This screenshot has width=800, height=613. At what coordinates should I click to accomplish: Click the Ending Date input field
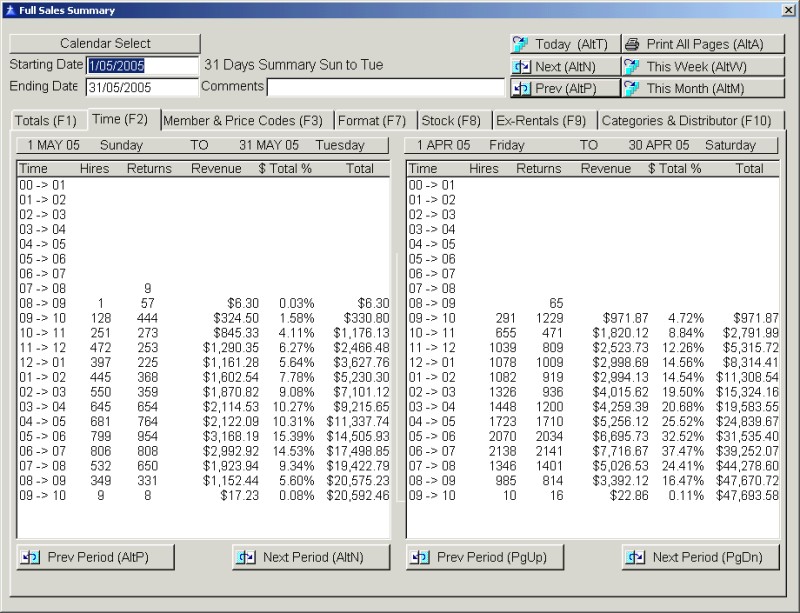click(x=142, y=87)
